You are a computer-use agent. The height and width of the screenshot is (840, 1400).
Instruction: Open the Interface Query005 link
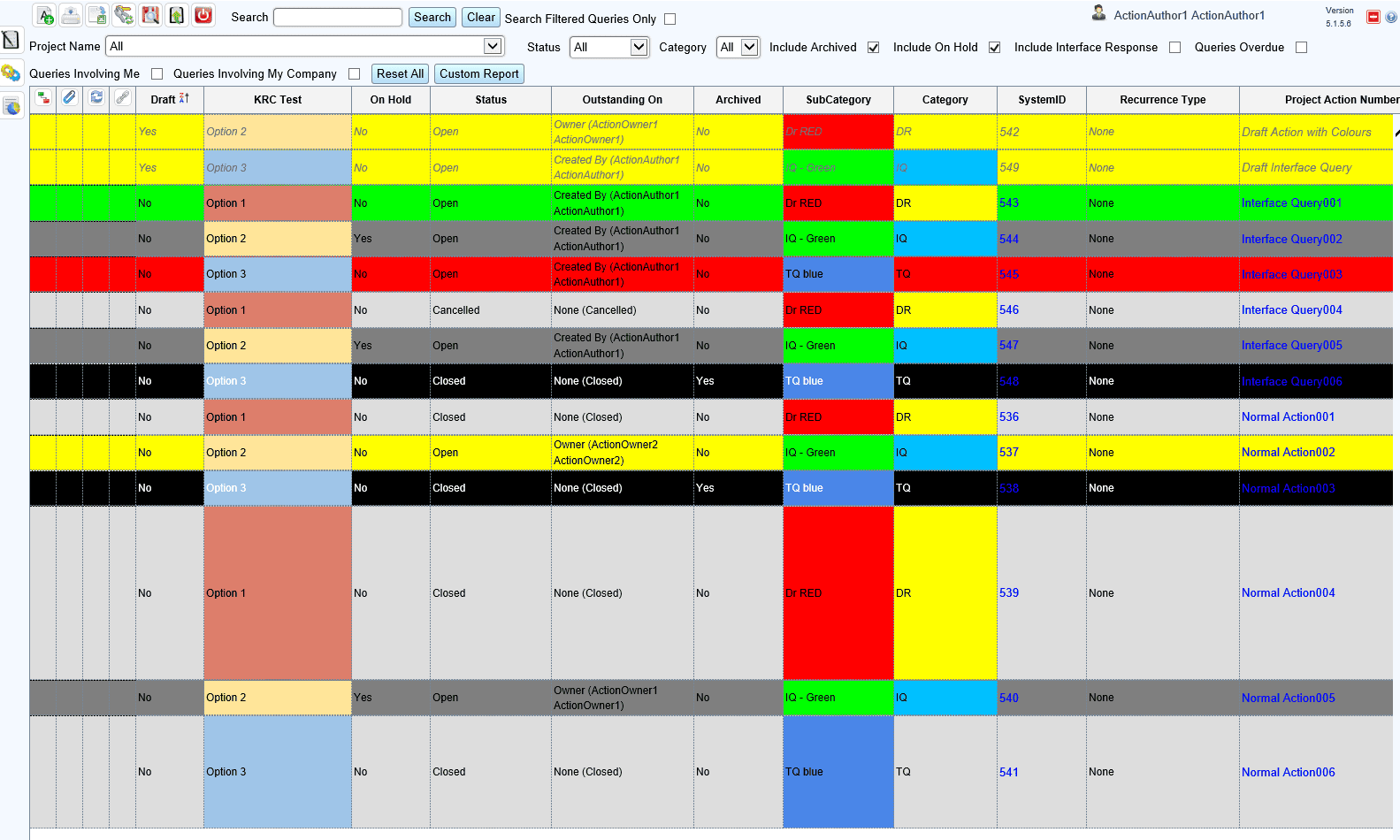[x=1292, y=346]
